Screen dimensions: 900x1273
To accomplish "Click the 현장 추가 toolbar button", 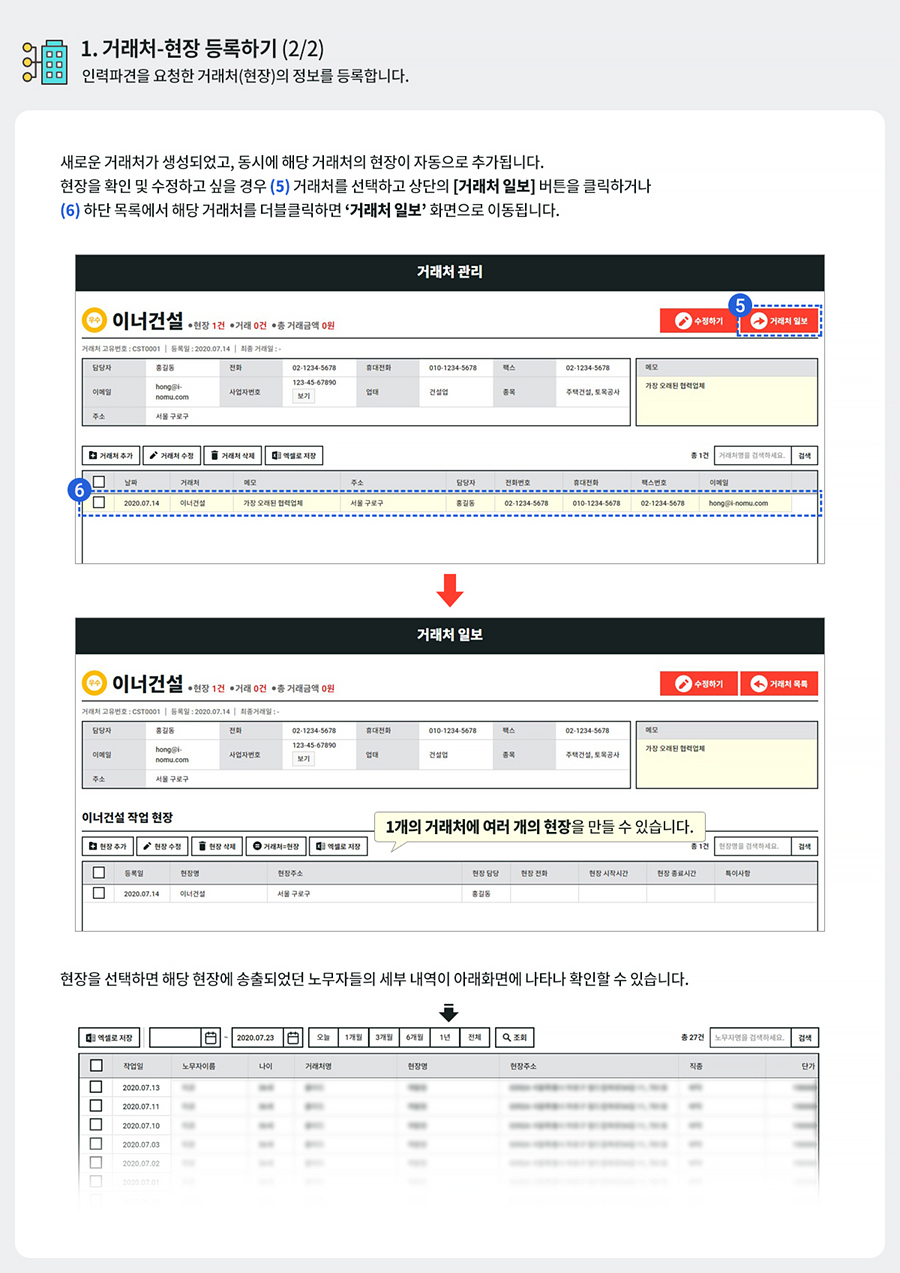I will pyautogui.click(x=107, y=846).
